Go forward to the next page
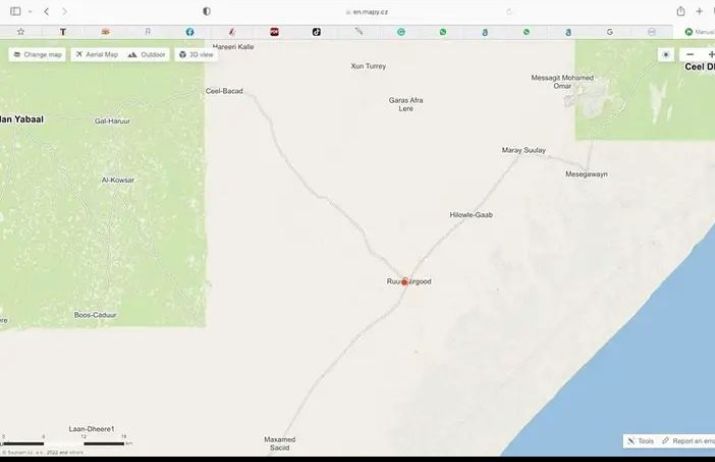715x462 pixels. (x=64, y=11)
